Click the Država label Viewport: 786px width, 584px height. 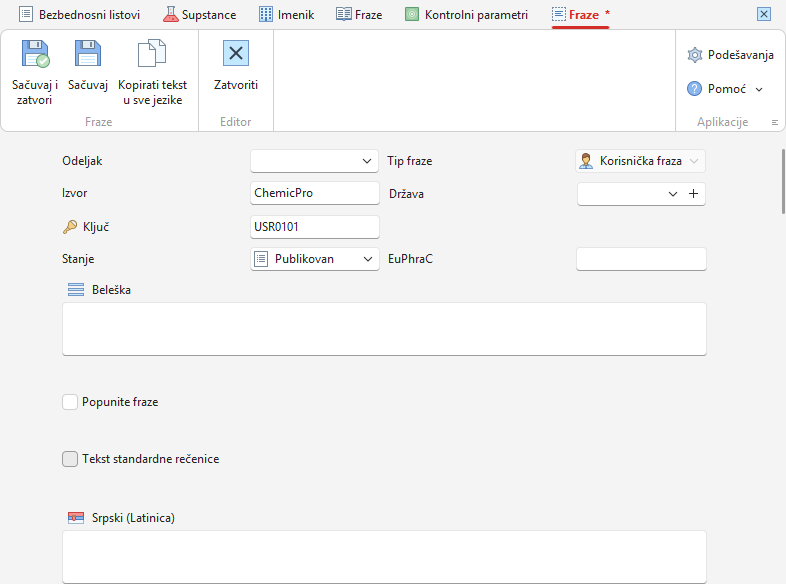click(406, 194)
